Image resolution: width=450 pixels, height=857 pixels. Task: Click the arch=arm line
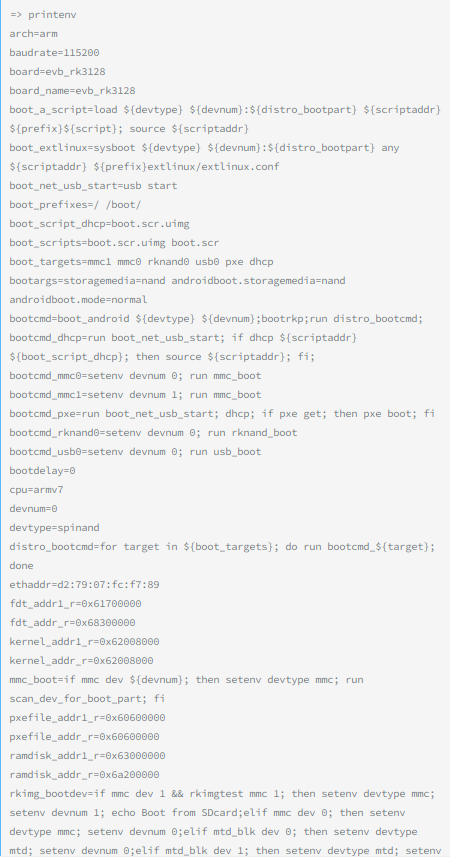[33, 34]
